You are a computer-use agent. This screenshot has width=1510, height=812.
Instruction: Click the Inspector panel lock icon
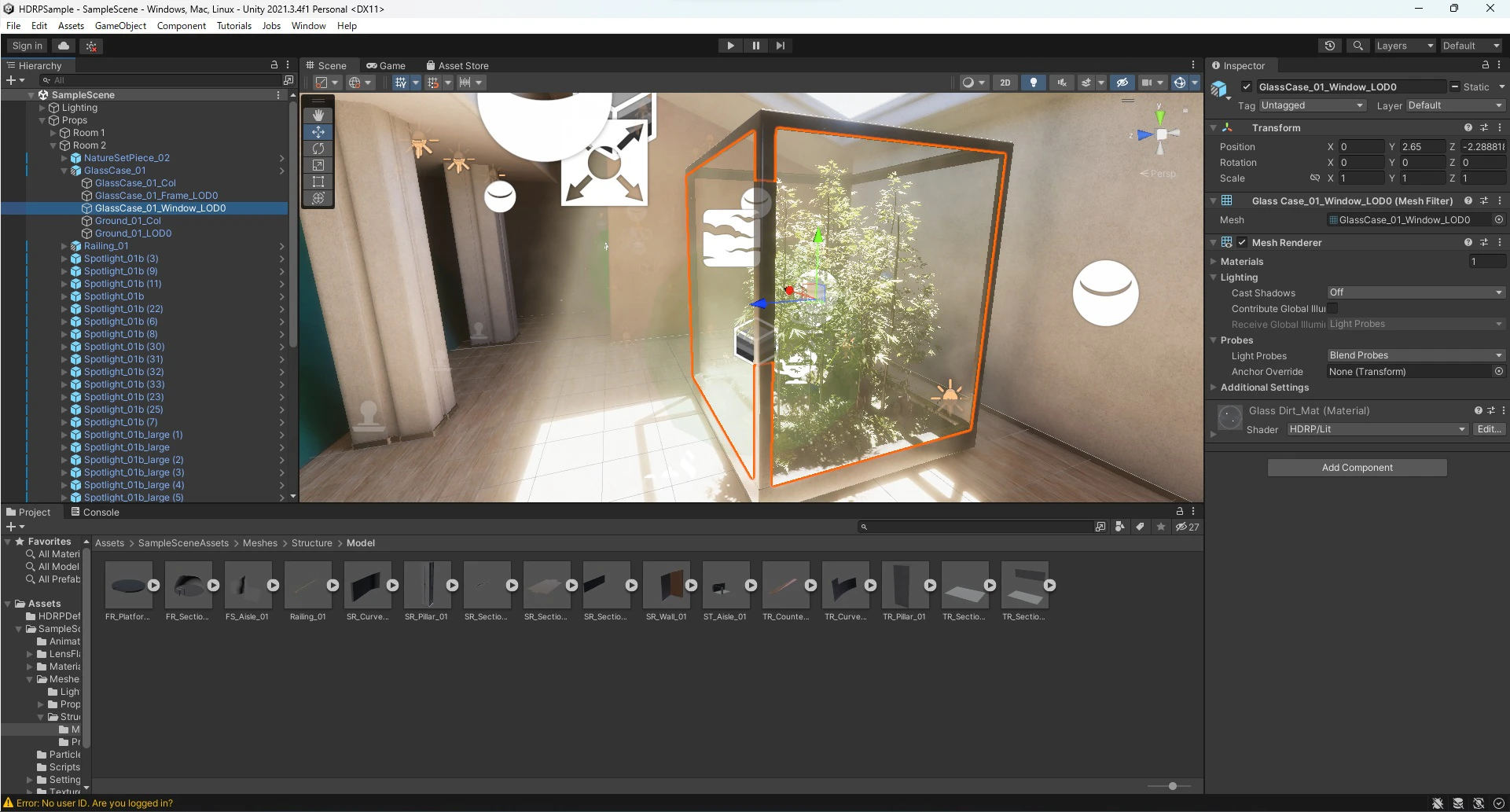tap(1486, 65)
